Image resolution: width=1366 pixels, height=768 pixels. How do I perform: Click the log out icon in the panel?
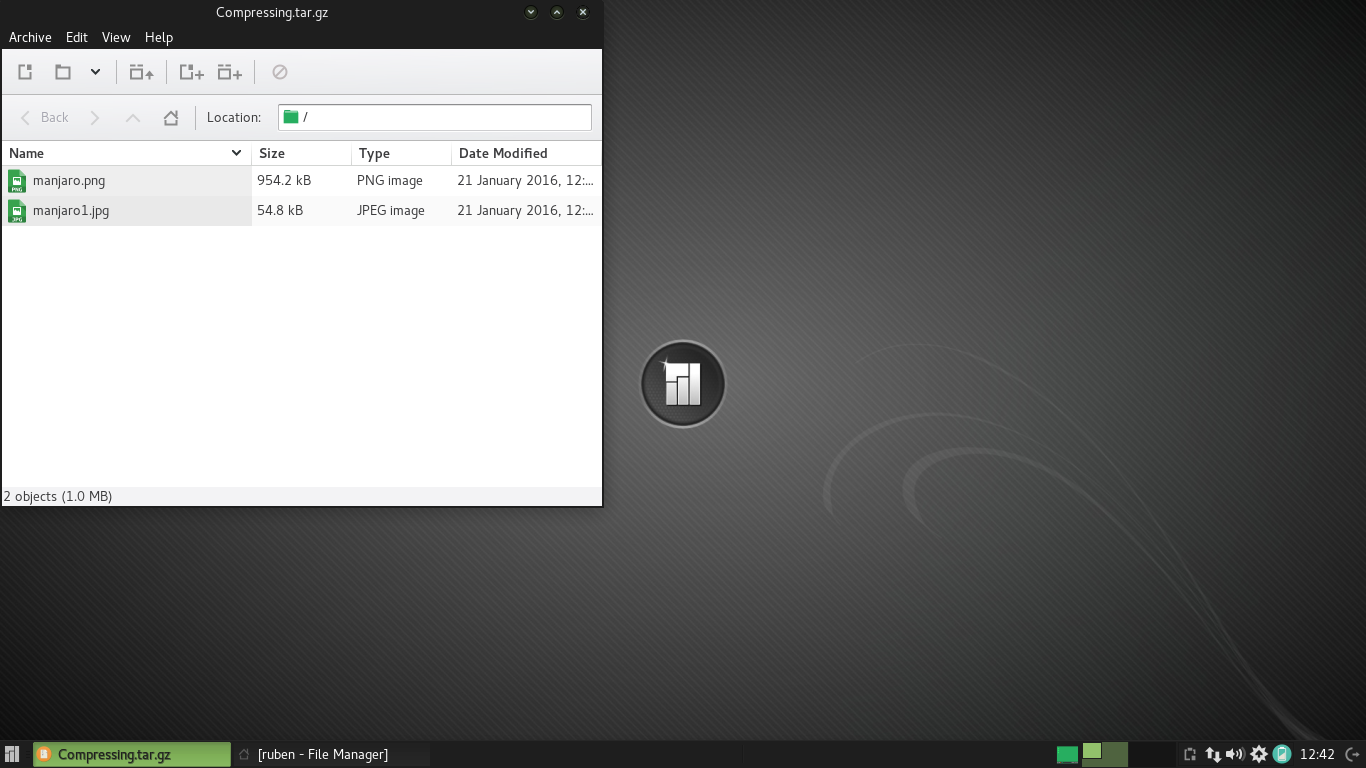(x=1352, y=754)
